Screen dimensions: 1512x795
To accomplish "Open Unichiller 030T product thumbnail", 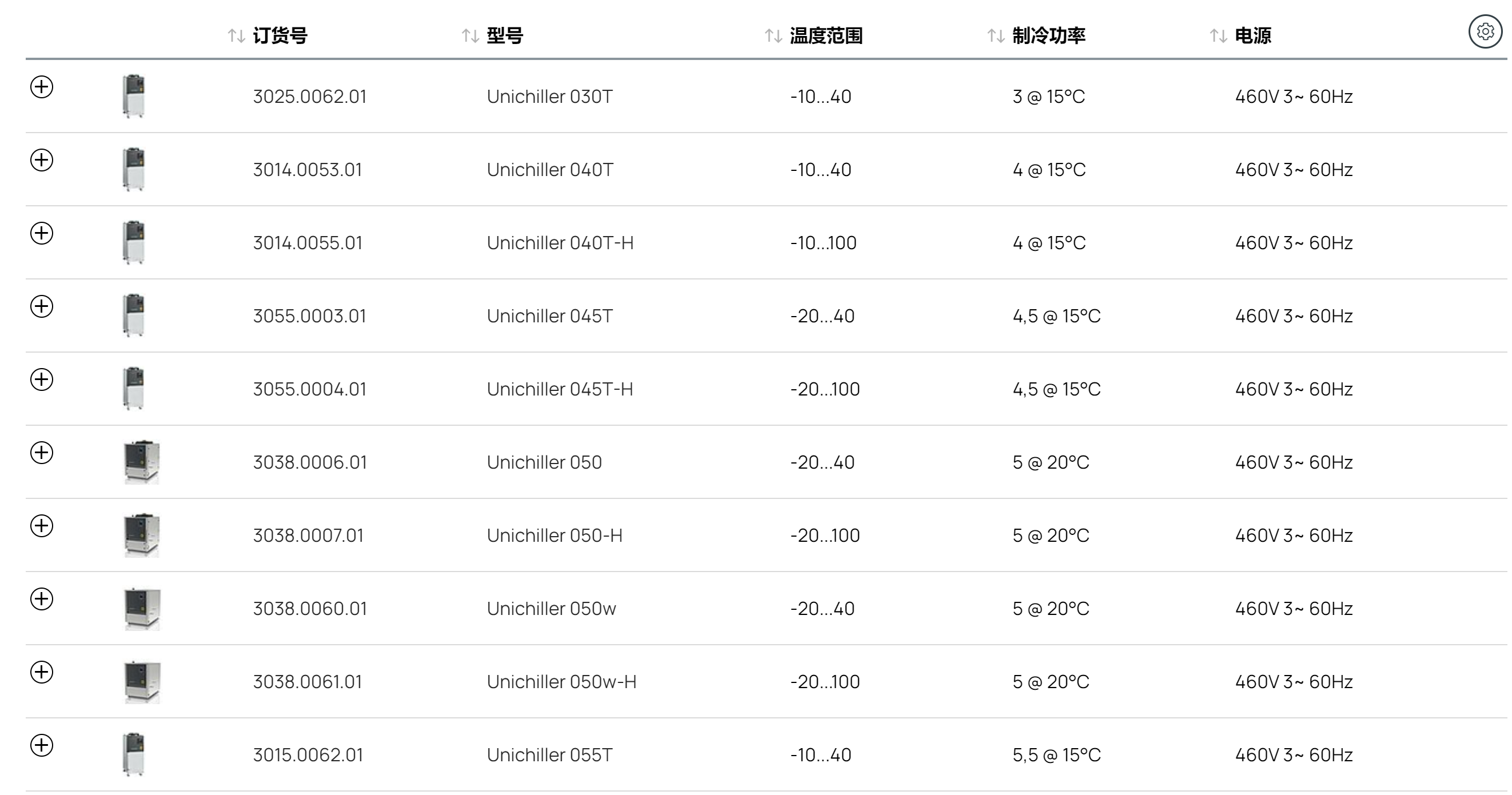I will point(134,96).
